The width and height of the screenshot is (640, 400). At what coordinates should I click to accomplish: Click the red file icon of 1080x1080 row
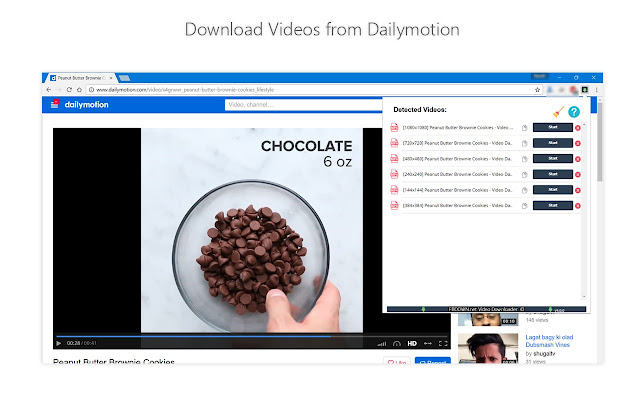tap(394, 127)
